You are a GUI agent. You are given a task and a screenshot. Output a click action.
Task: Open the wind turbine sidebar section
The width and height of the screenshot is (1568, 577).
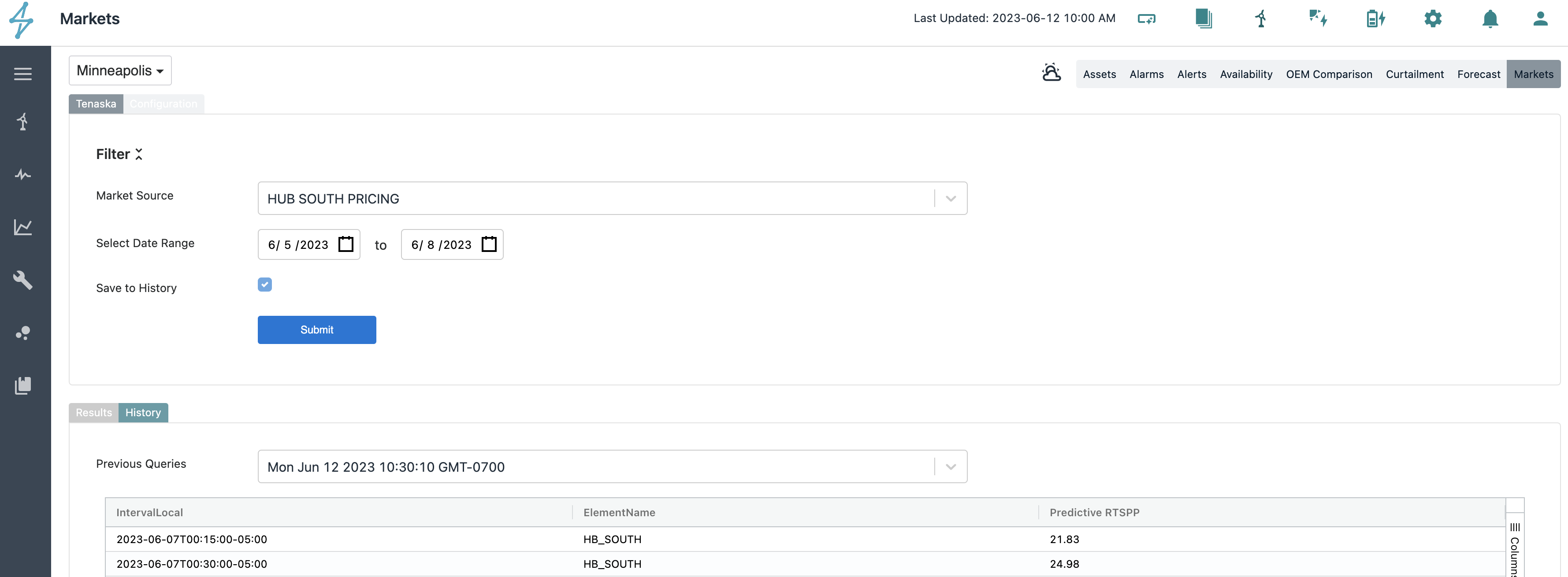click(x=23, y=122)
